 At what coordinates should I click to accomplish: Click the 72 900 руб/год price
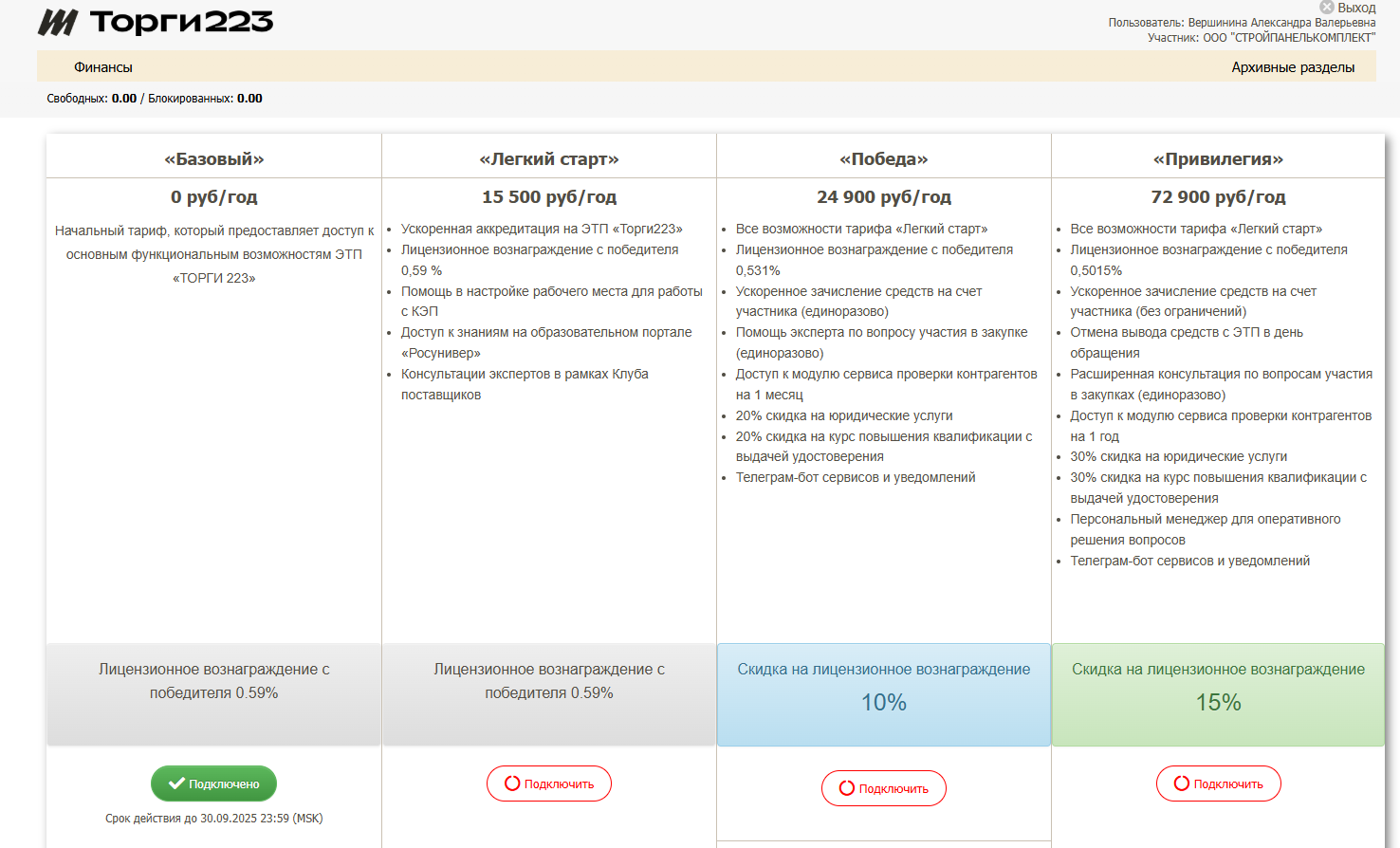click(x=1218, y=197)
